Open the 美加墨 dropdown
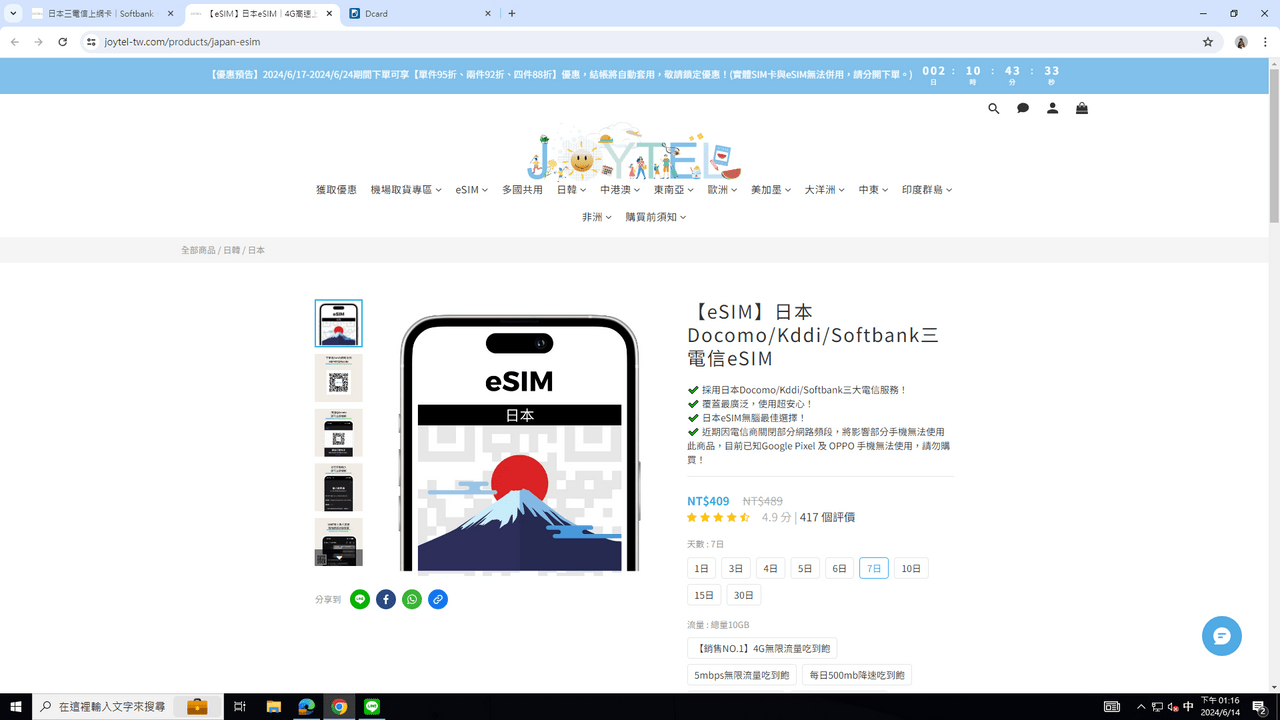 pyautogui.click(x=771, y=190)
